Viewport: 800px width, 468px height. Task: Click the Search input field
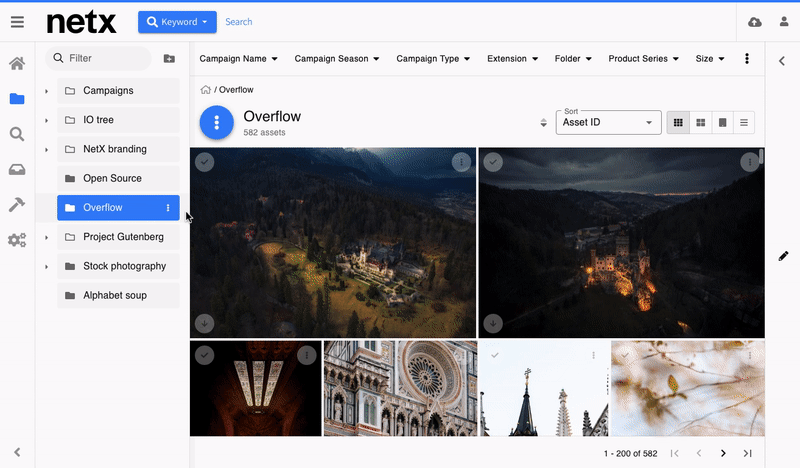(239, 22)
